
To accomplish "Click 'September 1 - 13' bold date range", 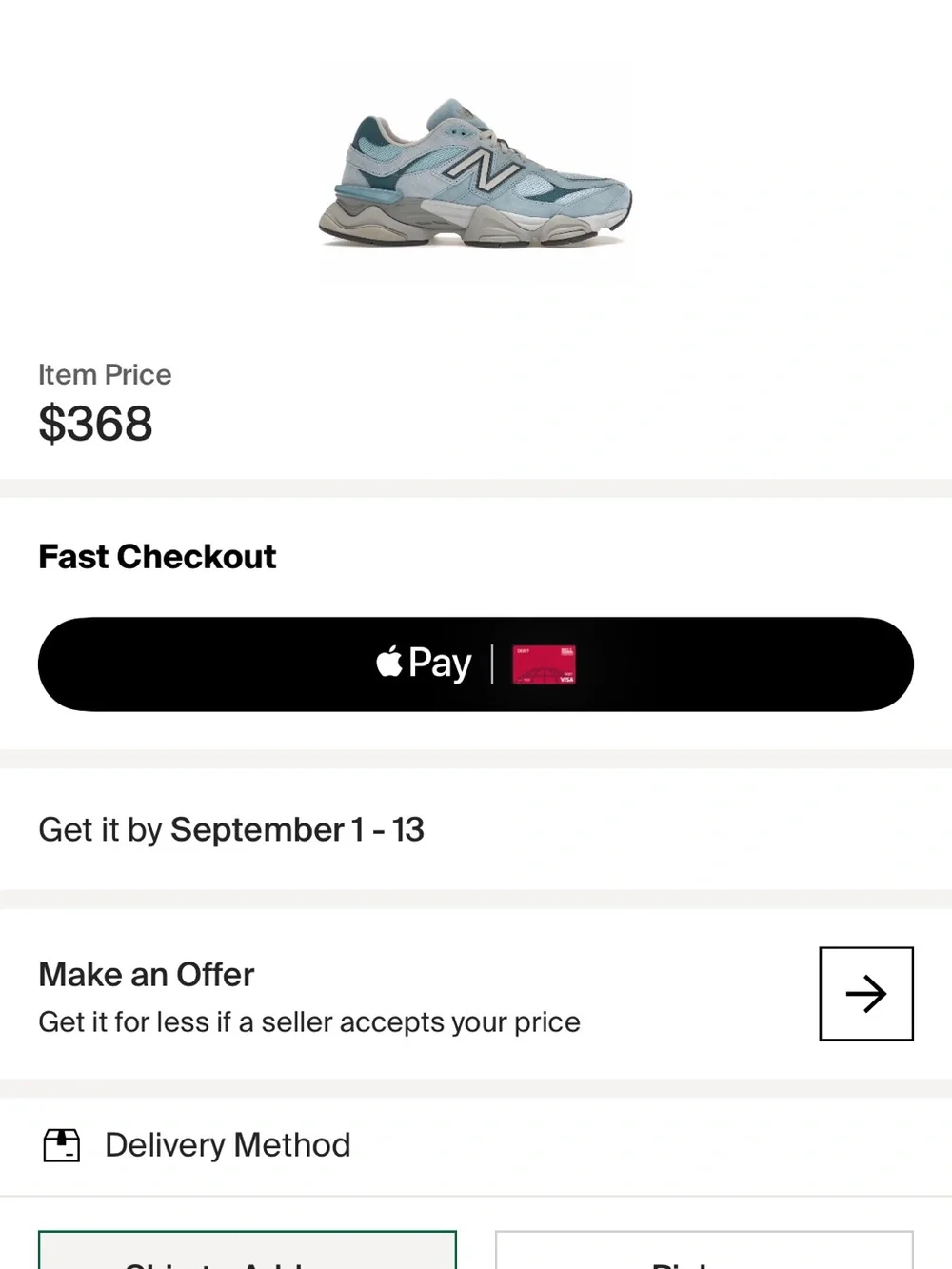I will 297,830.
